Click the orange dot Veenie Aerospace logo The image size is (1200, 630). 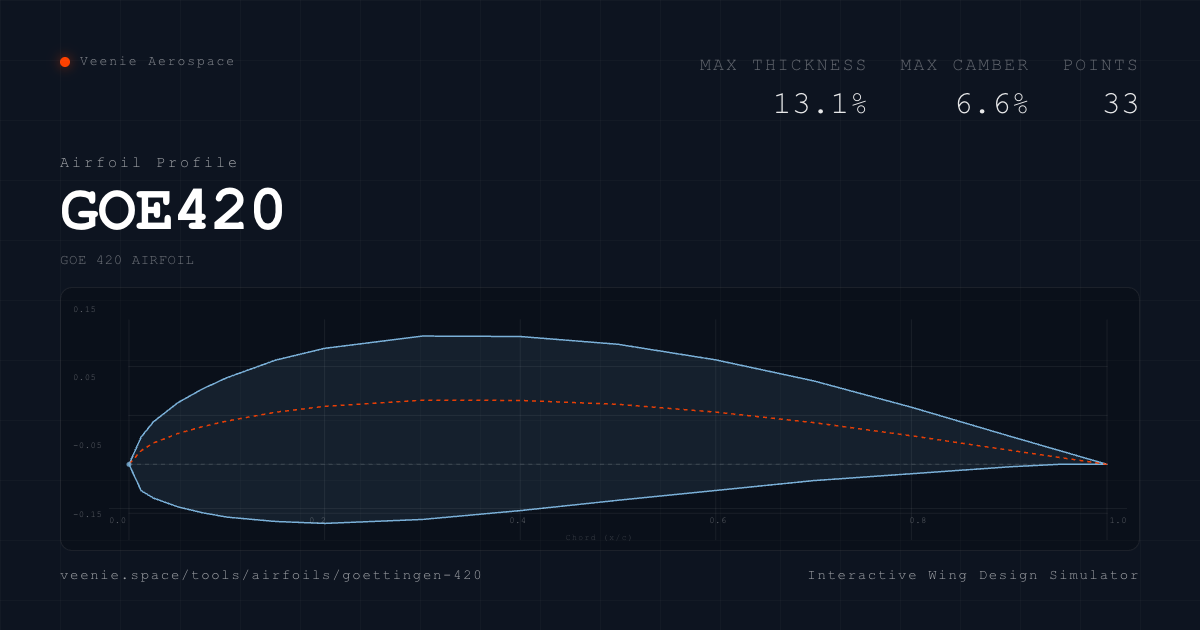coord(65,62)
